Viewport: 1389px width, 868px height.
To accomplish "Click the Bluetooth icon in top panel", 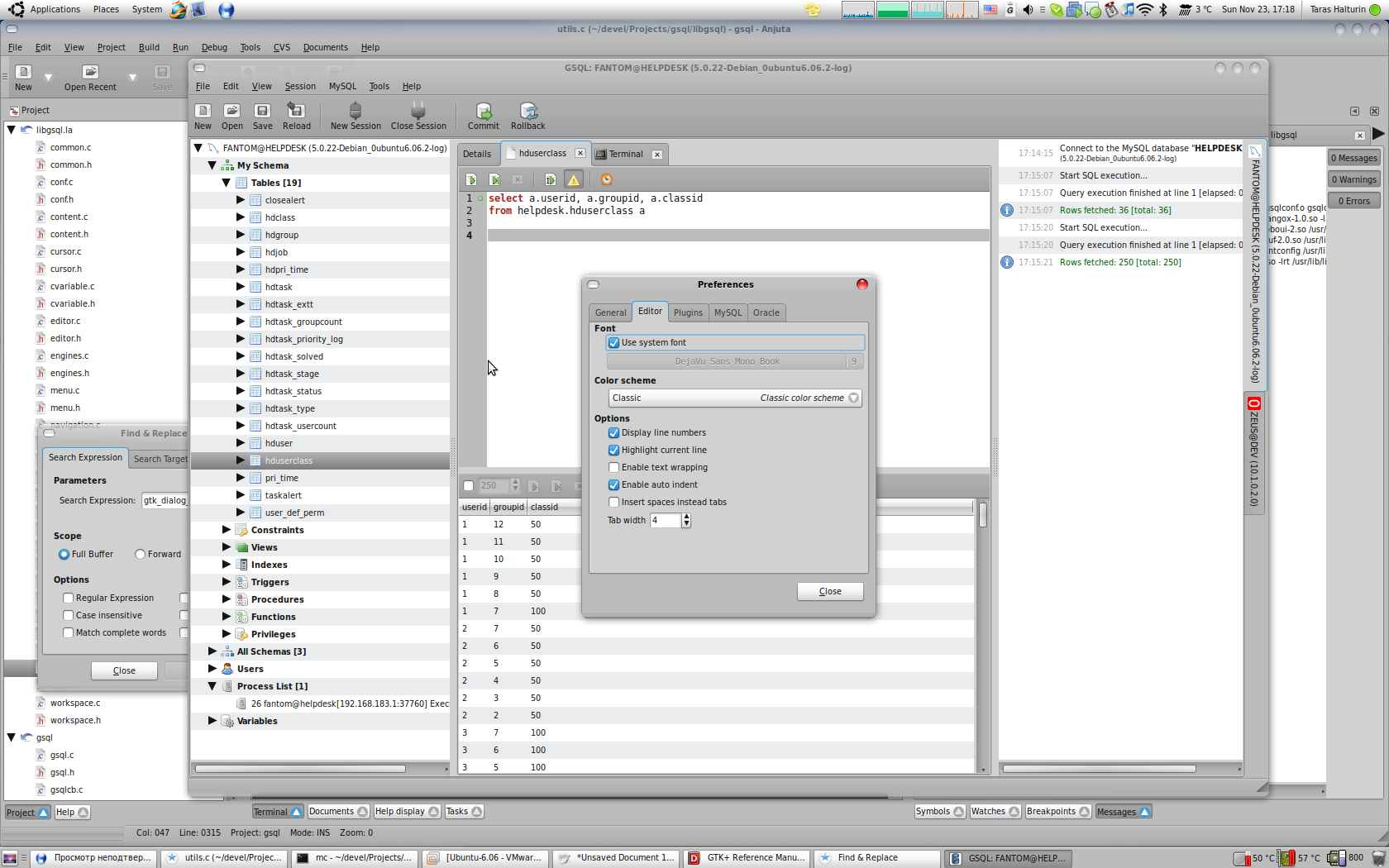I will coord(1163,10).
